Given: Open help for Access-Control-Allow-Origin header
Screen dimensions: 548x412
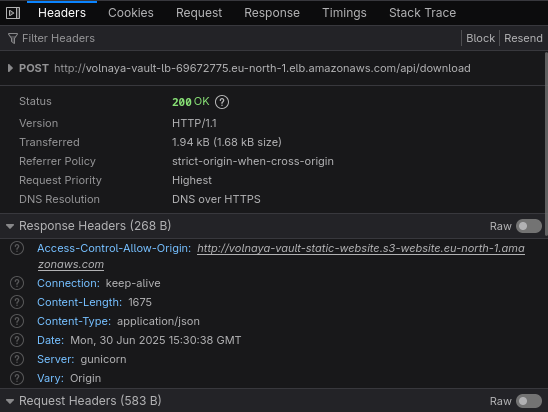Looking at the screenshot, I should pyautogui.click(x=17, y=248).
